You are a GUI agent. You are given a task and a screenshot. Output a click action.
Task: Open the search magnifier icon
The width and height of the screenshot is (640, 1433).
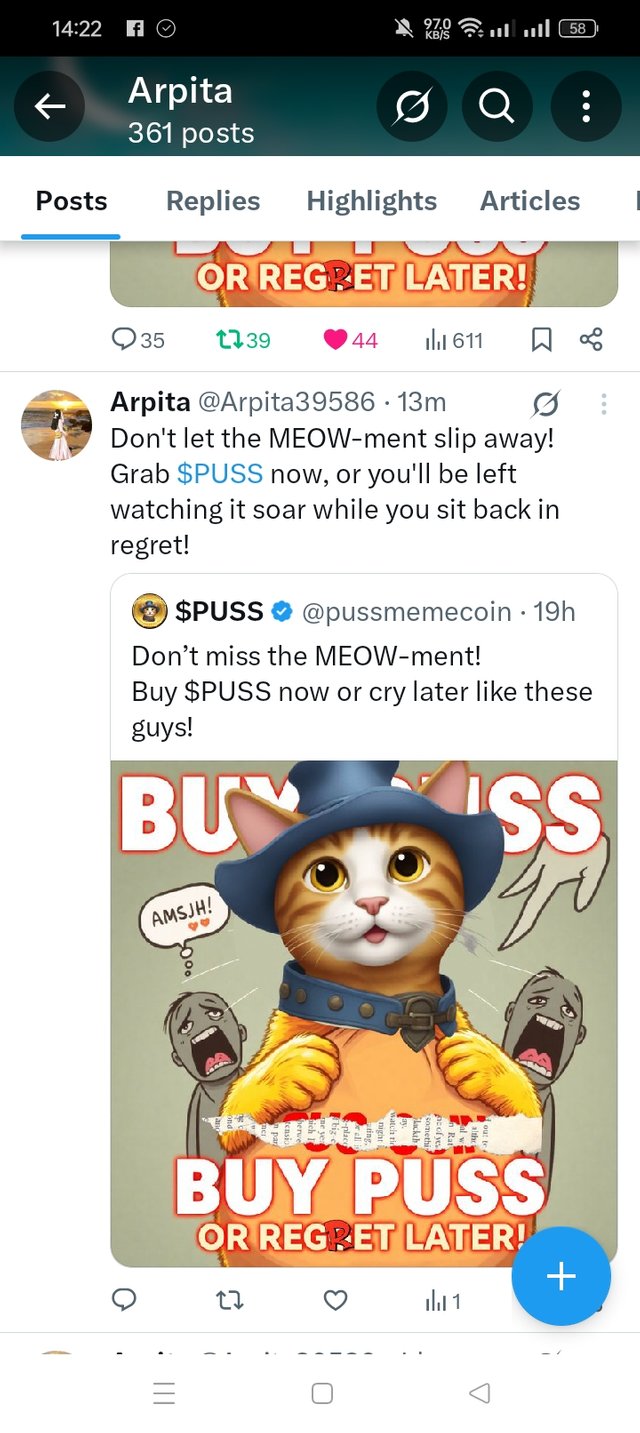point(497,106)
